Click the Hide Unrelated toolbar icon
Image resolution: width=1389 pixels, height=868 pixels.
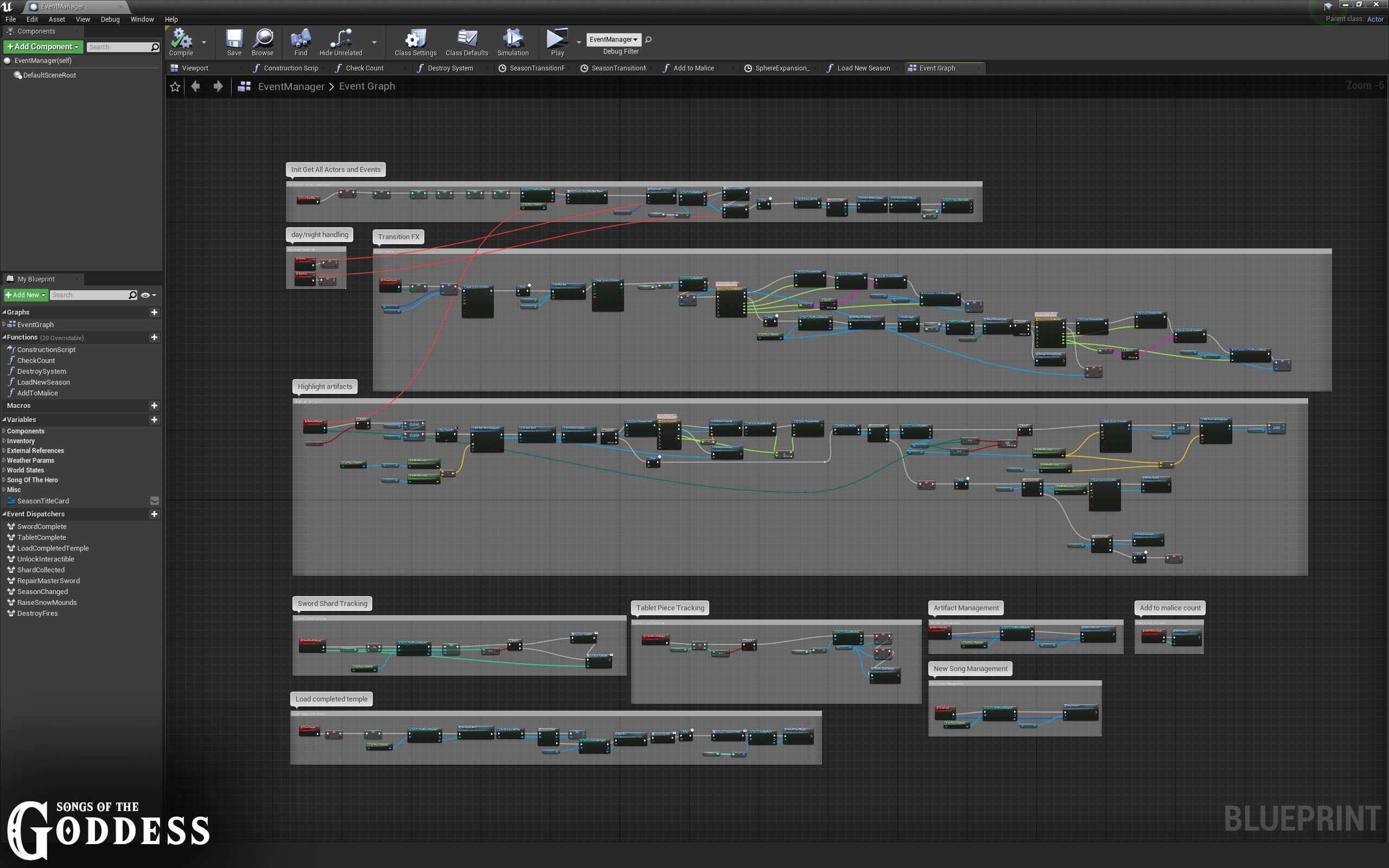coord(340,39)
